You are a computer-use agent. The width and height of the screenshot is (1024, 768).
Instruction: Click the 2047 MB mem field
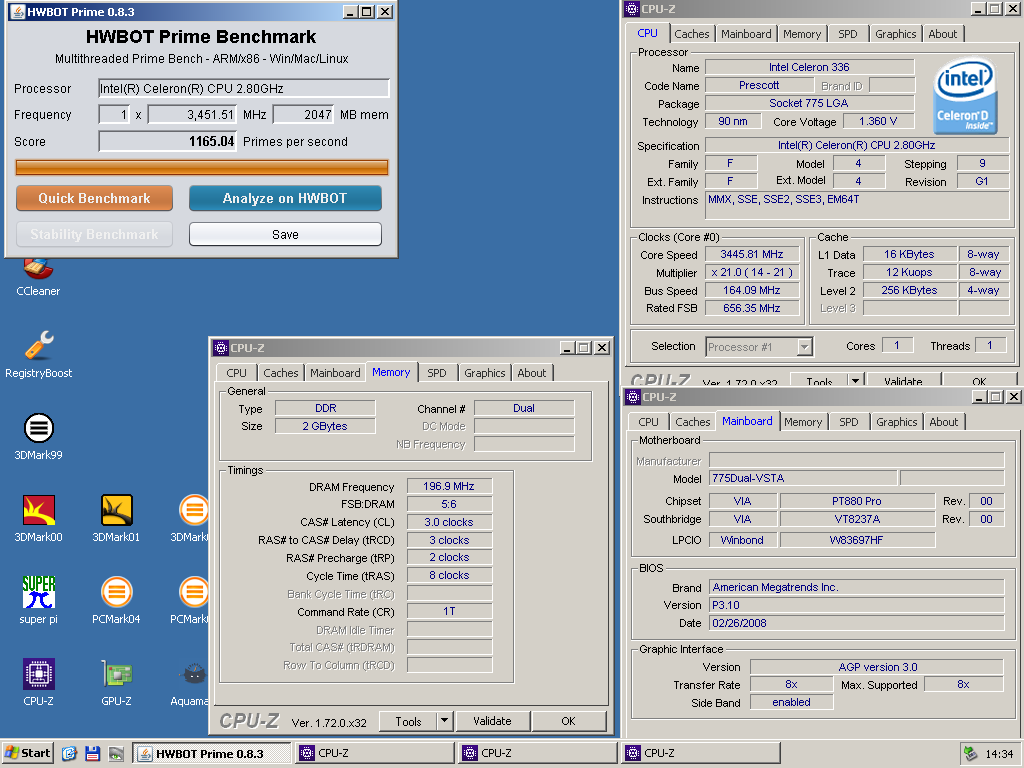click(303, 114)
